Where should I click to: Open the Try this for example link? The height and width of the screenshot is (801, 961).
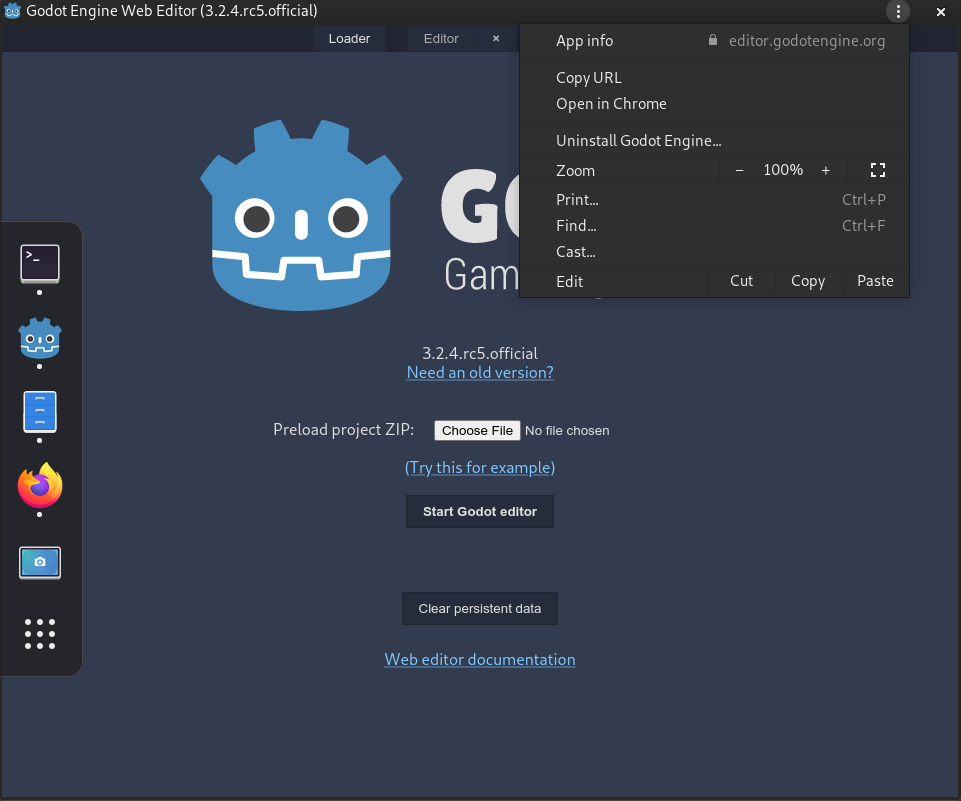coord(480,468)
